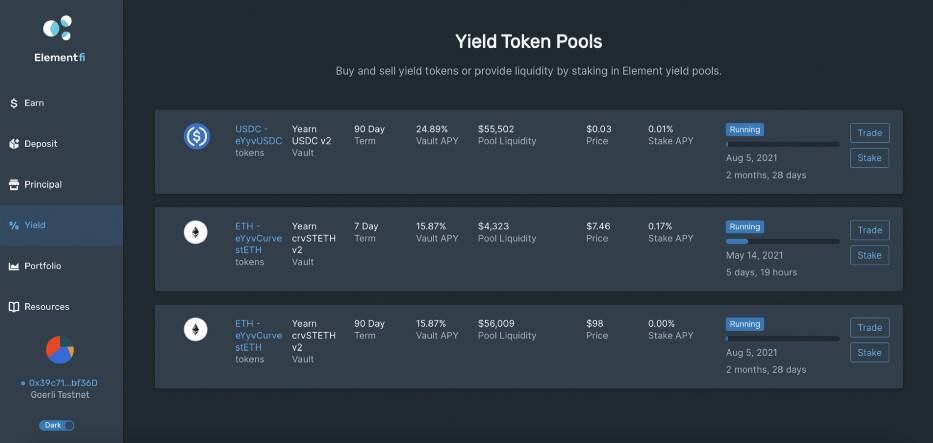
Task: Click the 7 Day pool's Ethereum icon
Action: (196, 233)
